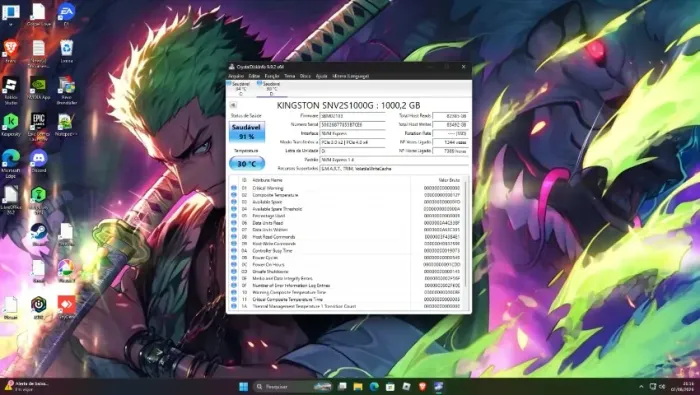Select the Epic Games Launcher desktop icon
700x395 pixels.
coord(39,127)
